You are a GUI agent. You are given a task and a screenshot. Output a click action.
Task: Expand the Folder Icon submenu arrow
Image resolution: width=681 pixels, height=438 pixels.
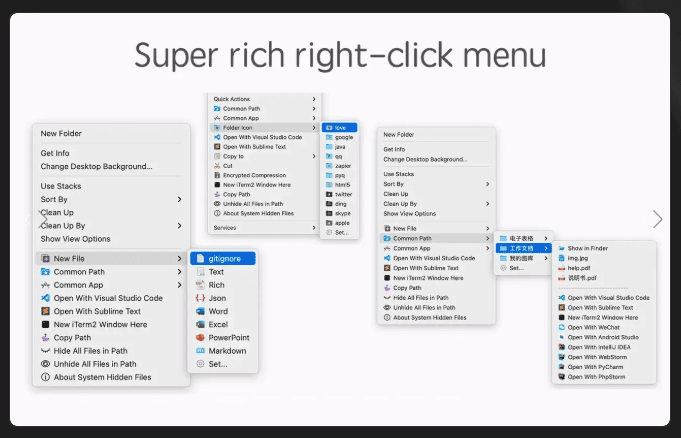tap(314, 128)
